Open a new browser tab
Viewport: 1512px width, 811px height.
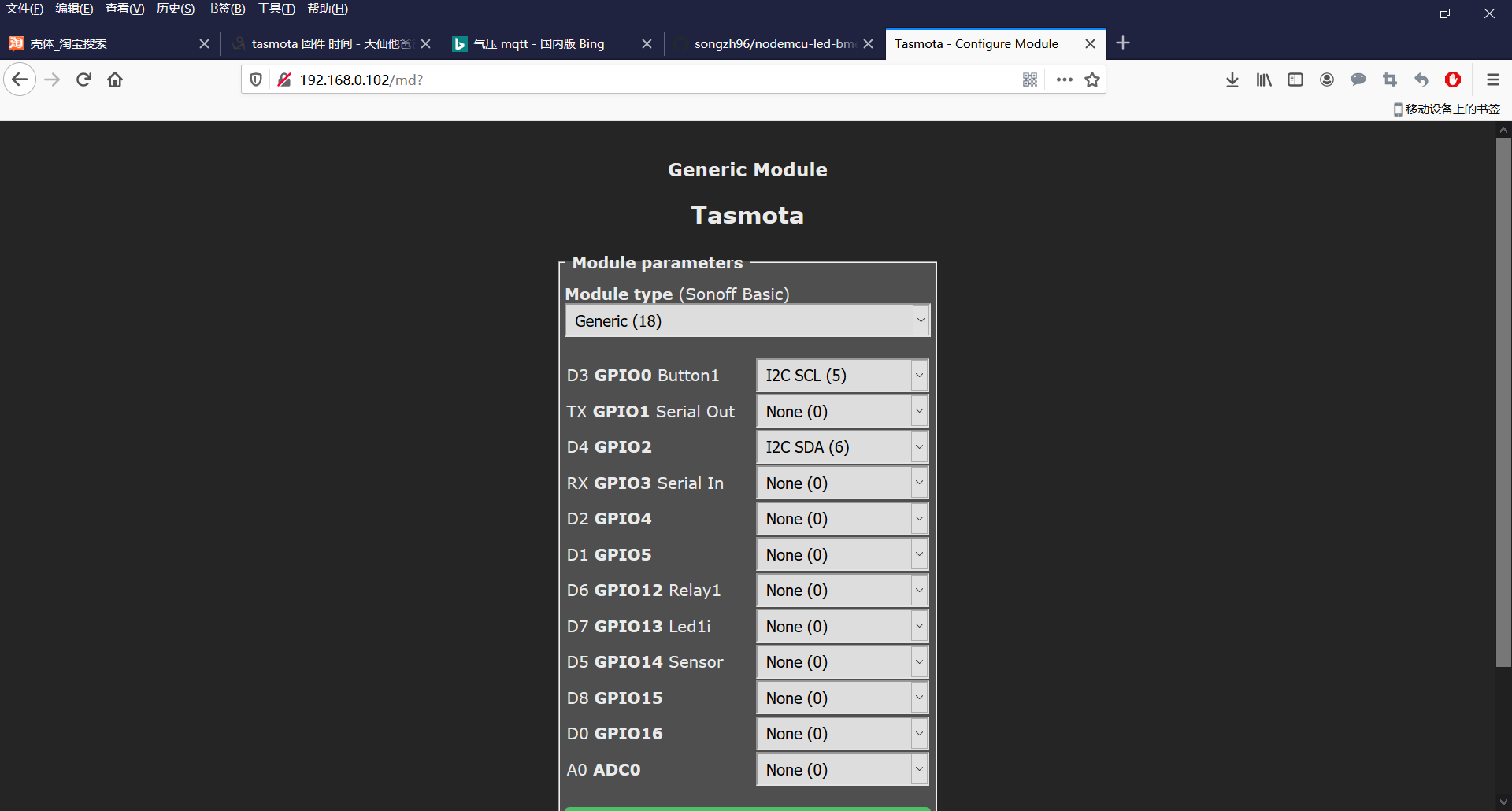point(1123,43)
